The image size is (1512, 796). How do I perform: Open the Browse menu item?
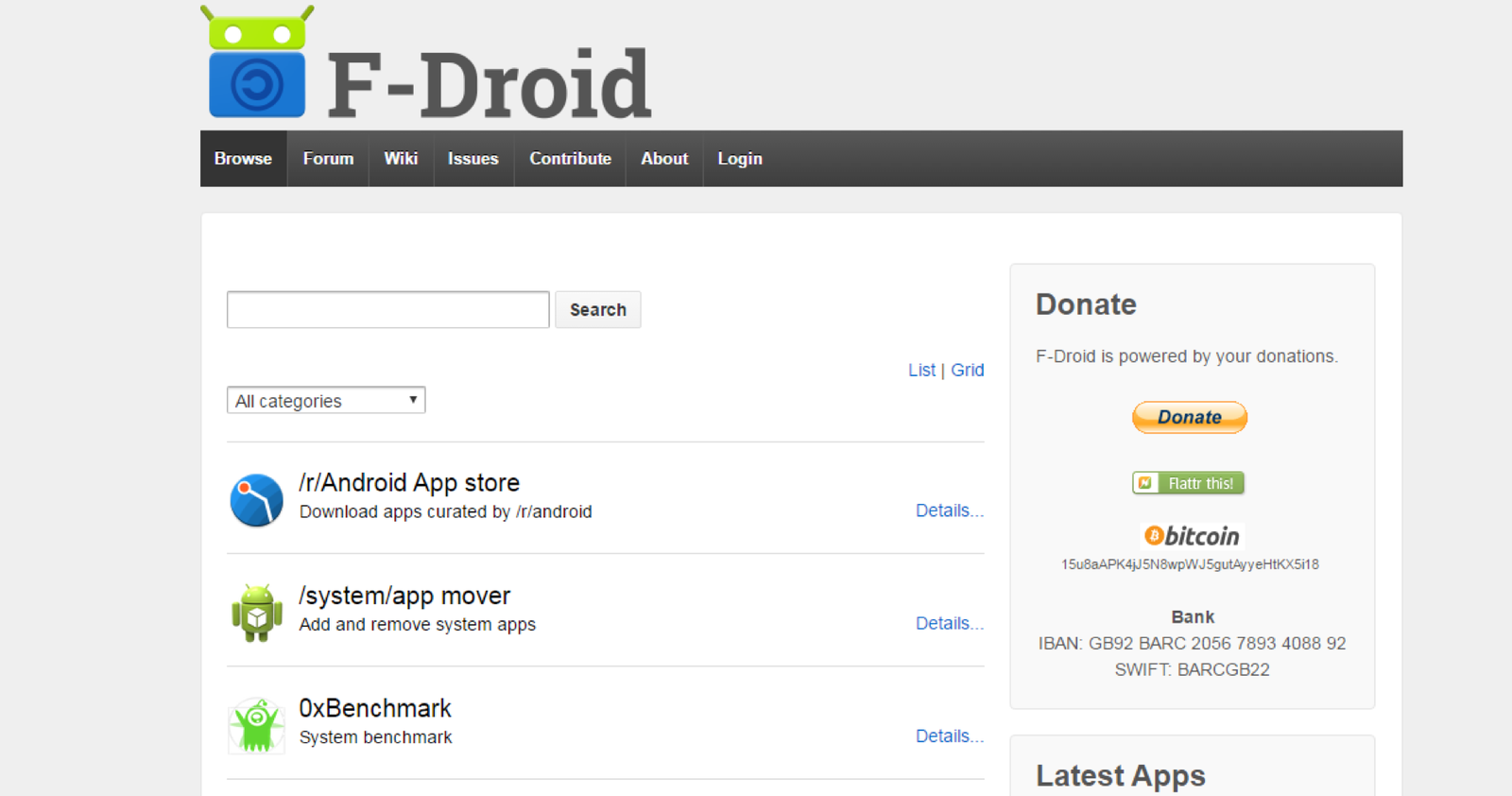point(243,159)
